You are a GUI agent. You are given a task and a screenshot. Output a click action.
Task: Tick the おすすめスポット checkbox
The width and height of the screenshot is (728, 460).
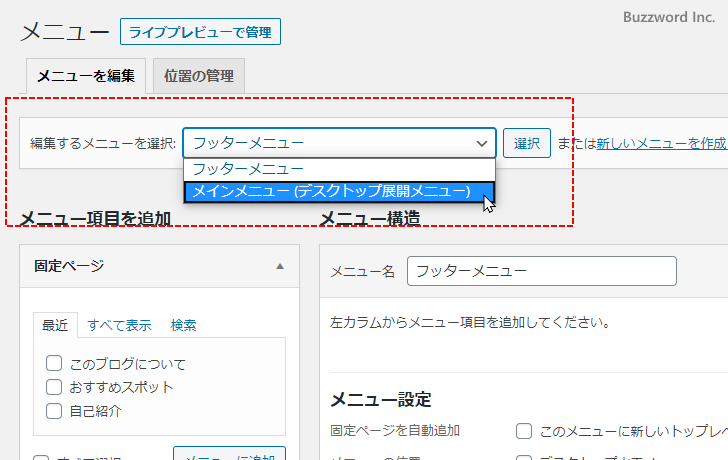pos(54,387)
